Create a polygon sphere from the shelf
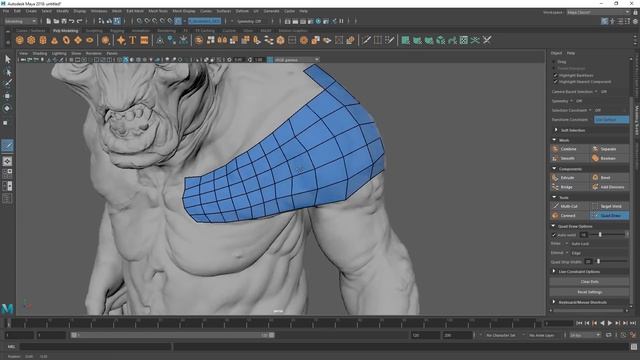The height and width of the screenshot is (360, 640). click(20, 40)
